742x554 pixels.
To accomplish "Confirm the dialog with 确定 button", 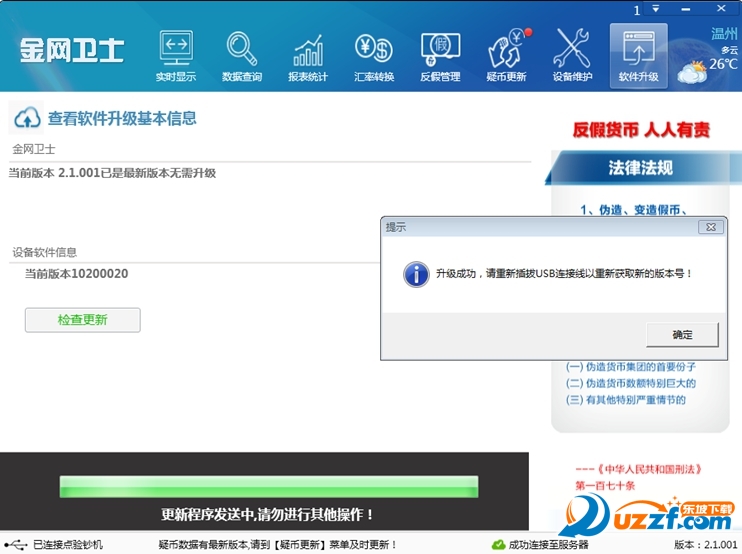I will [682, 335].
